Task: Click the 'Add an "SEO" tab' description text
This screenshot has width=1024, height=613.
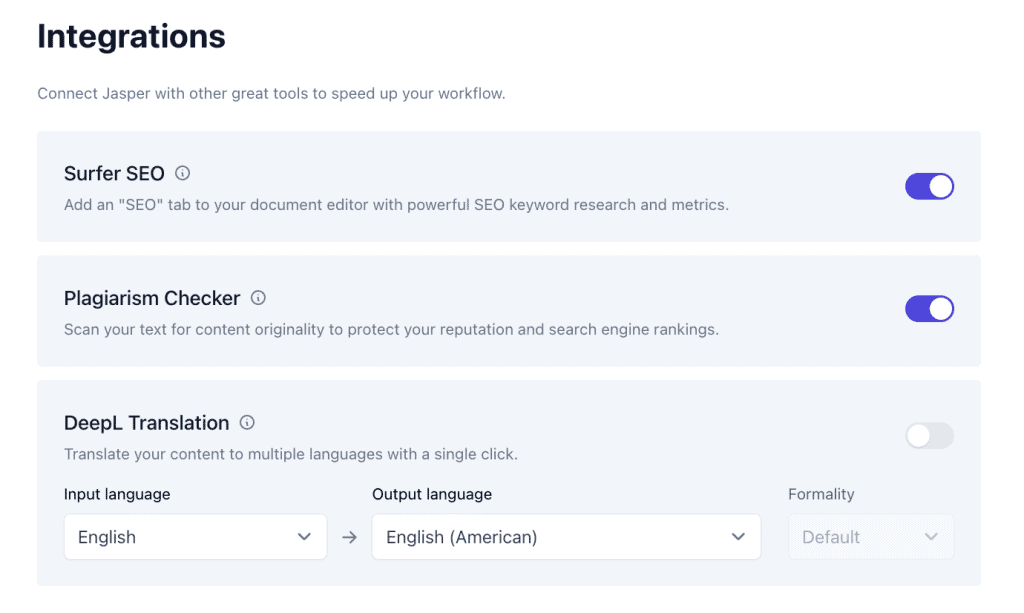Action: point(396,205)
